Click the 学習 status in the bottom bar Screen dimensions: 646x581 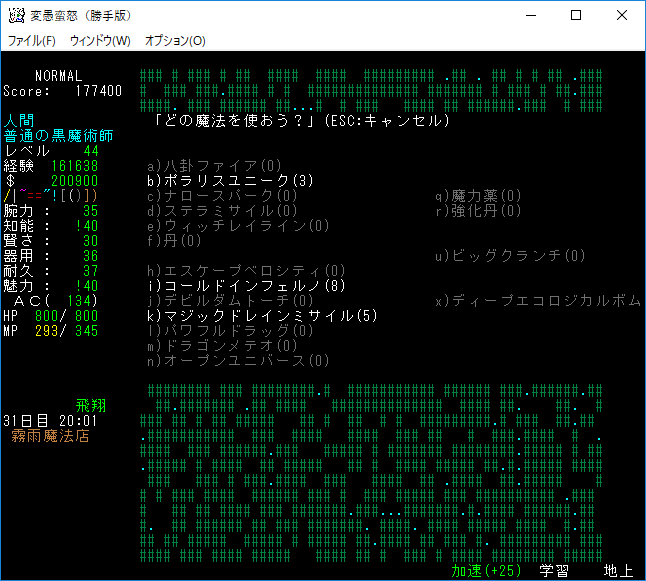[554, 571]
